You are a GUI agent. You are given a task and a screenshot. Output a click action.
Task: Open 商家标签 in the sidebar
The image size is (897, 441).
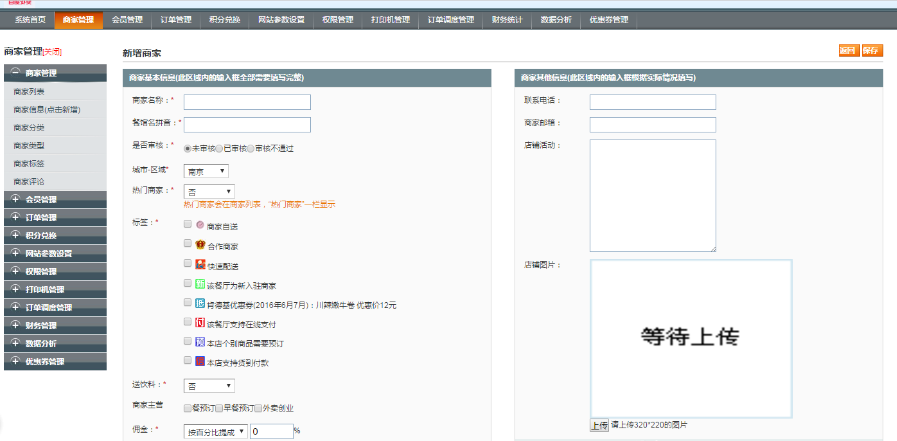pos(29,164)
